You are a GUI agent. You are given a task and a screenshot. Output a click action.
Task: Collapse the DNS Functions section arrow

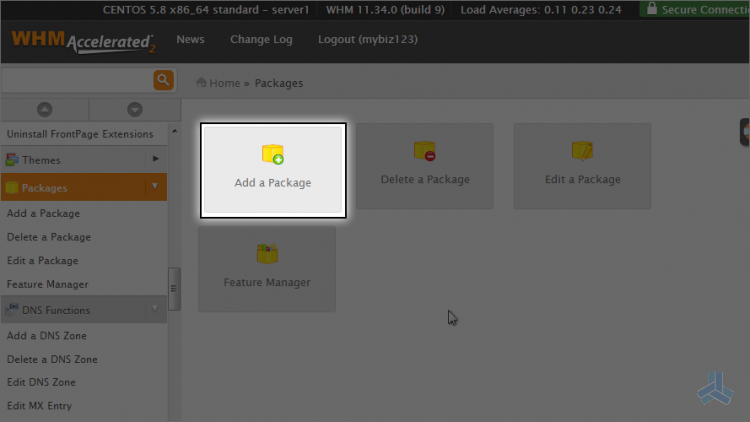[x=155, y=309]
